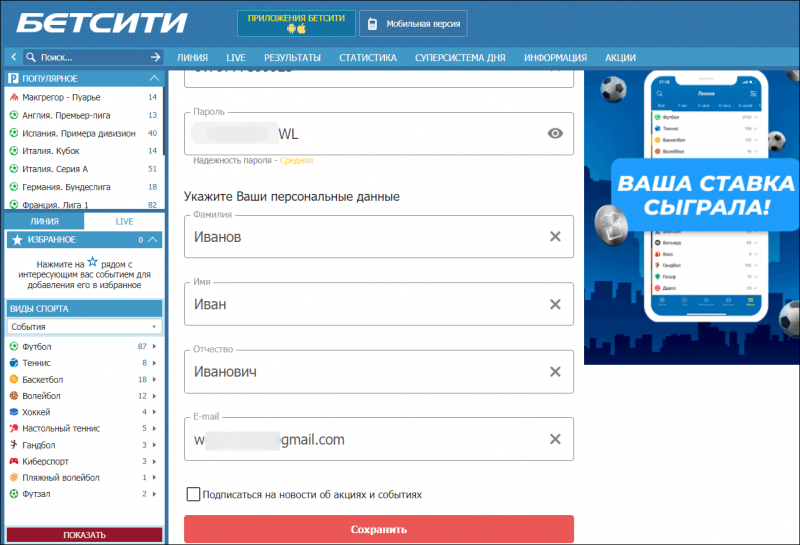Collapse the Популярное section
Screen dimensions: 800x545
(x=154, y=78)
